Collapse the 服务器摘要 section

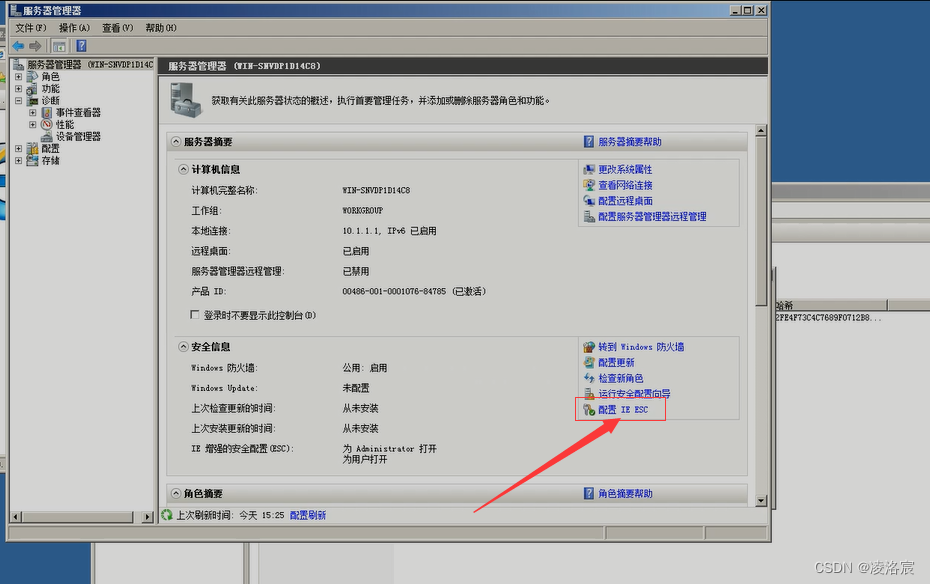pyautogui.click(x=176, y=142)
